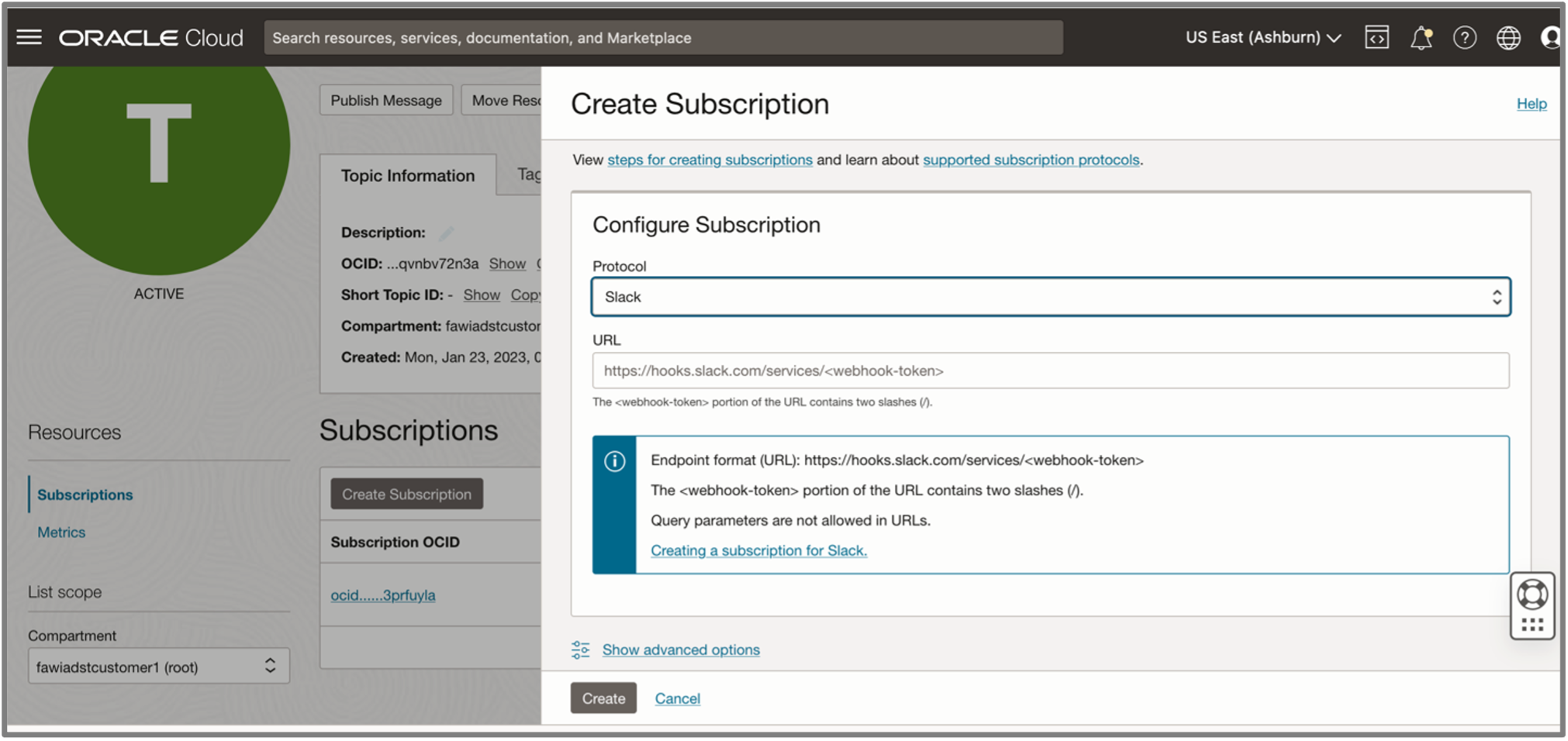Expand the US East (Ashburn) region menu

click(1262, 36)
